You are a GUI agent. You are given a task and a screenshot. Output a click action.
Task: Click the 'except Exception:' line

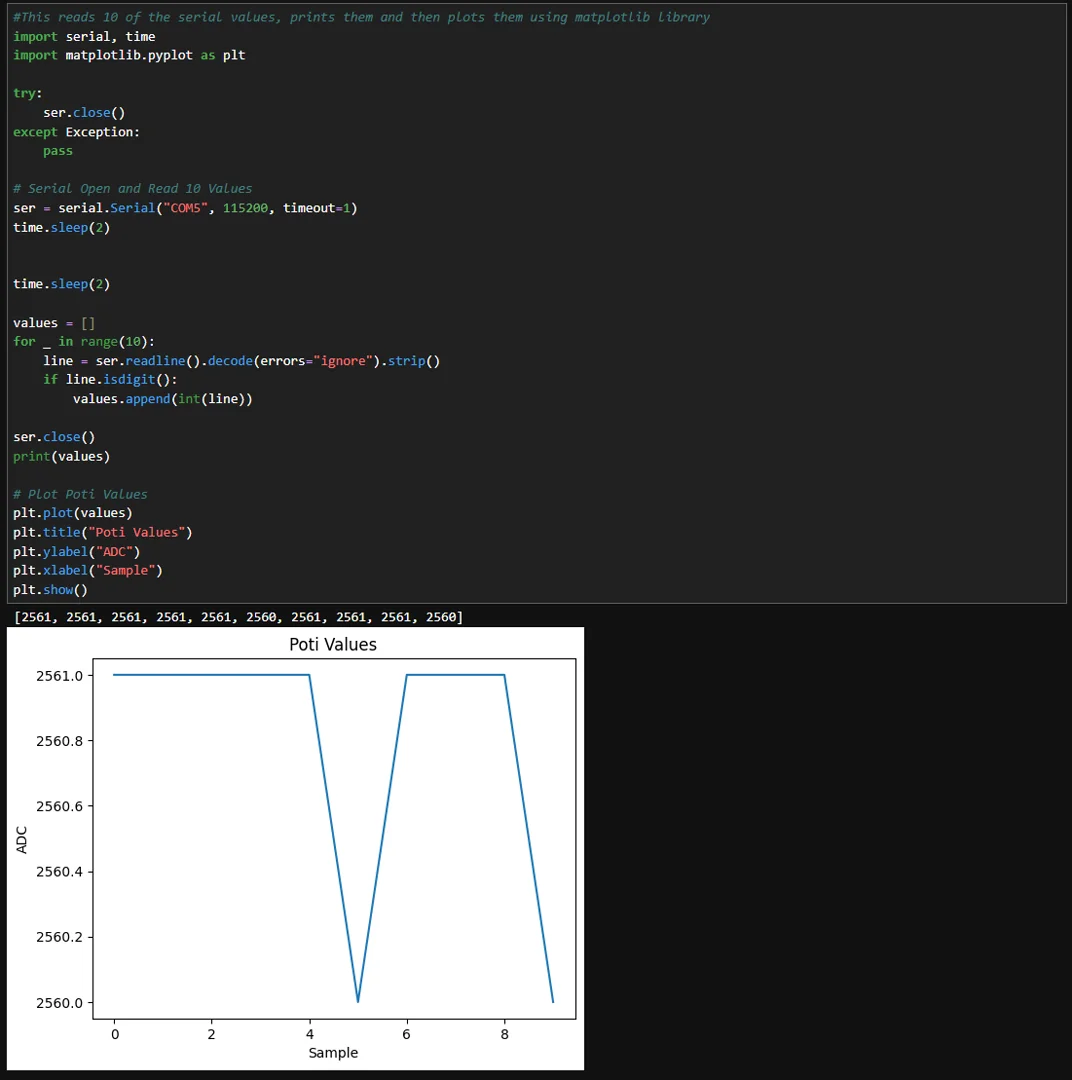pos(76,132)
